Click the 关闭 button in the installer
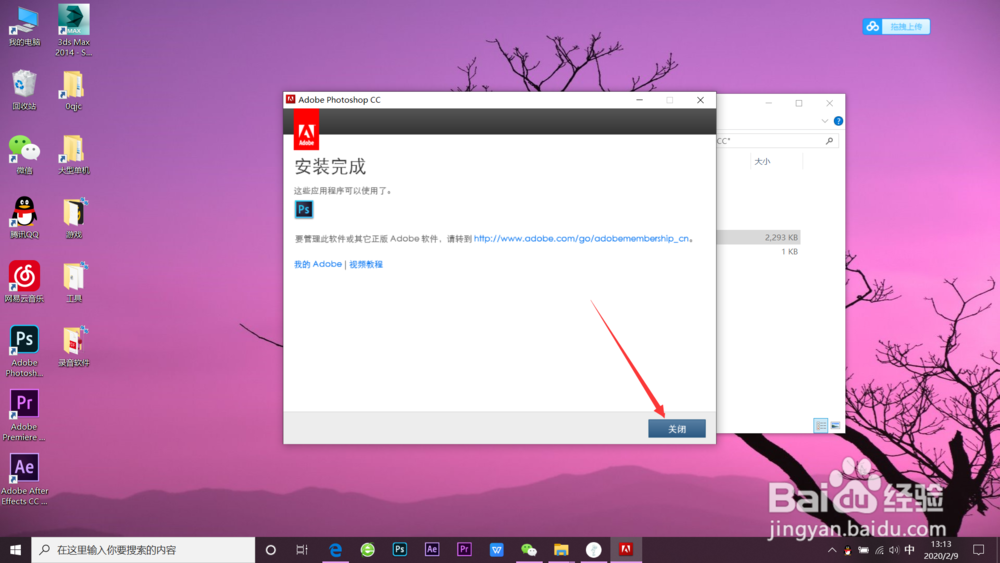 tap(677, 428)
